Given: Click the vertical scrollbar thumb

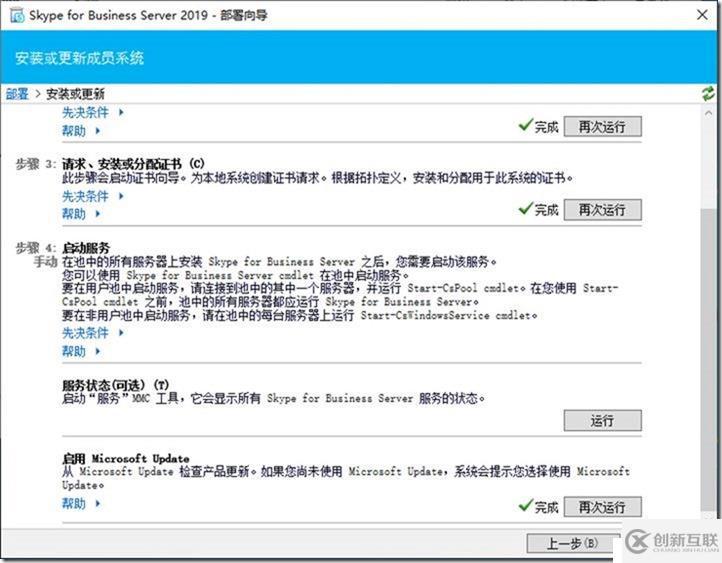Looking at the screenshot, I should 708,359.
